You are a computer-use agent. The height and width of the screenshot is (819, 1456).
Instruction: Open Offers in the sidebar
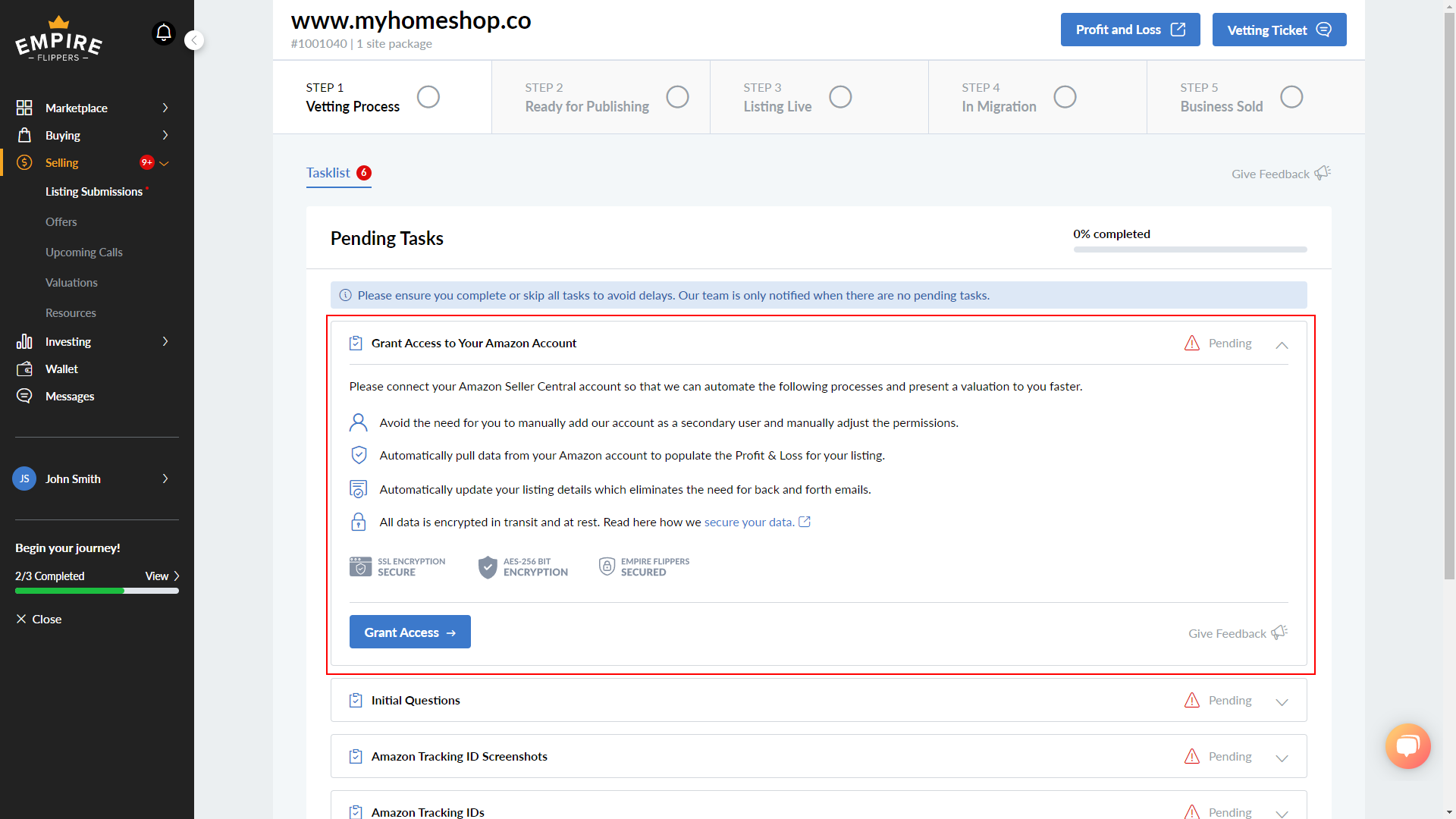tap(61, 222)
